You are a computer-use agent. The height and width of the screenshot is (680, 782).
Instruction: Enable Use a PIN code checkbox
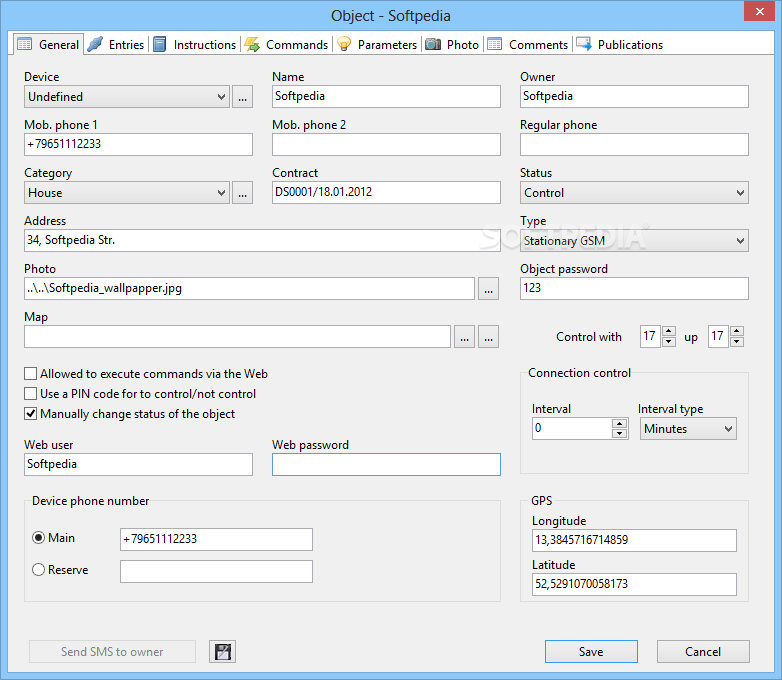(x=30, y=394)
